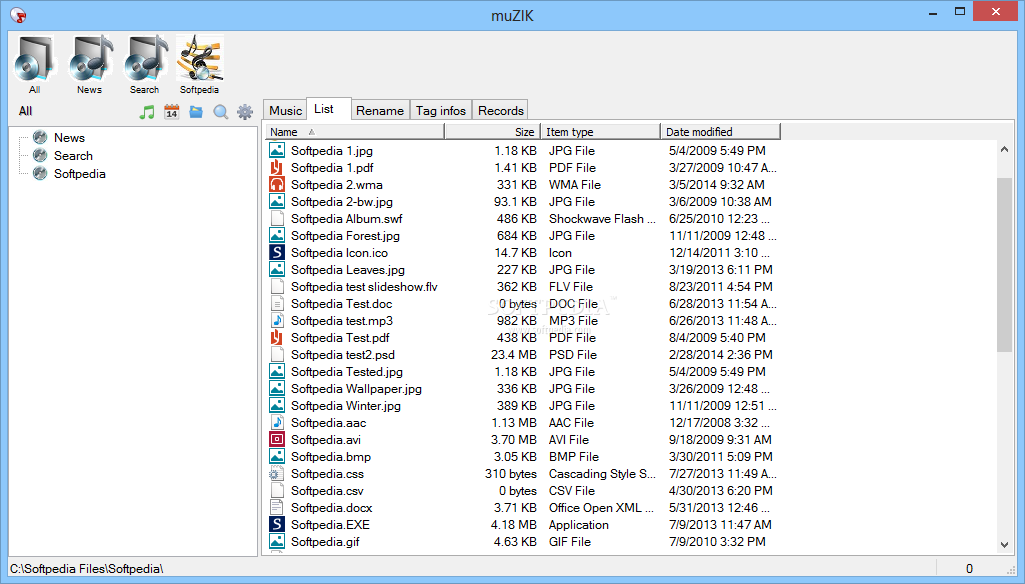The height and width of the screenshot is (584, 1025).
Task: Click the audio icon beside Softpedia test.mp3
Action: point(277,320)
